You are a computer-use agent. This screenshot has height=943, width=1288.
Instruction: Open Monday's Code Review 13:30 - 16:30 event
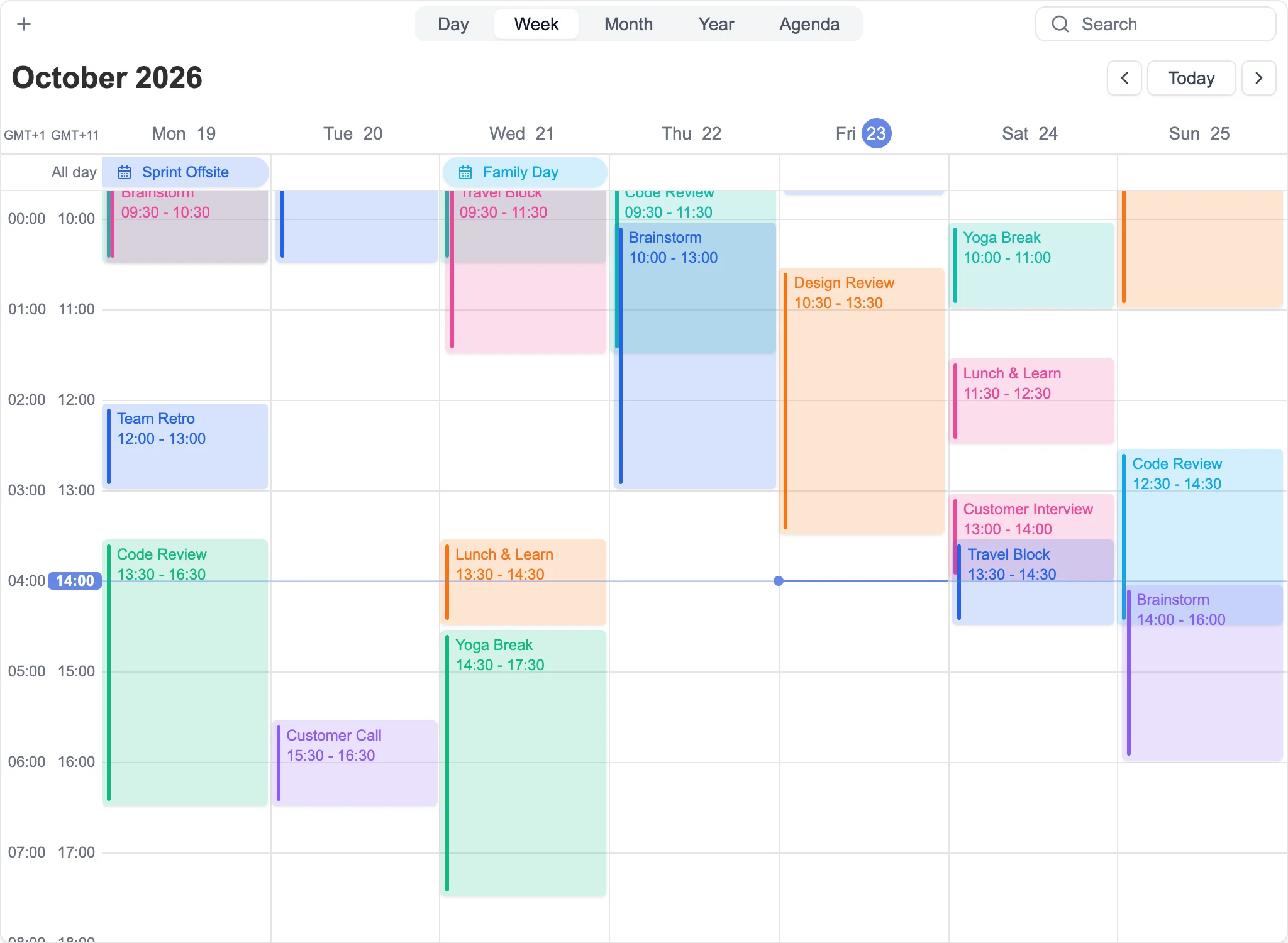tap(186, 673)
